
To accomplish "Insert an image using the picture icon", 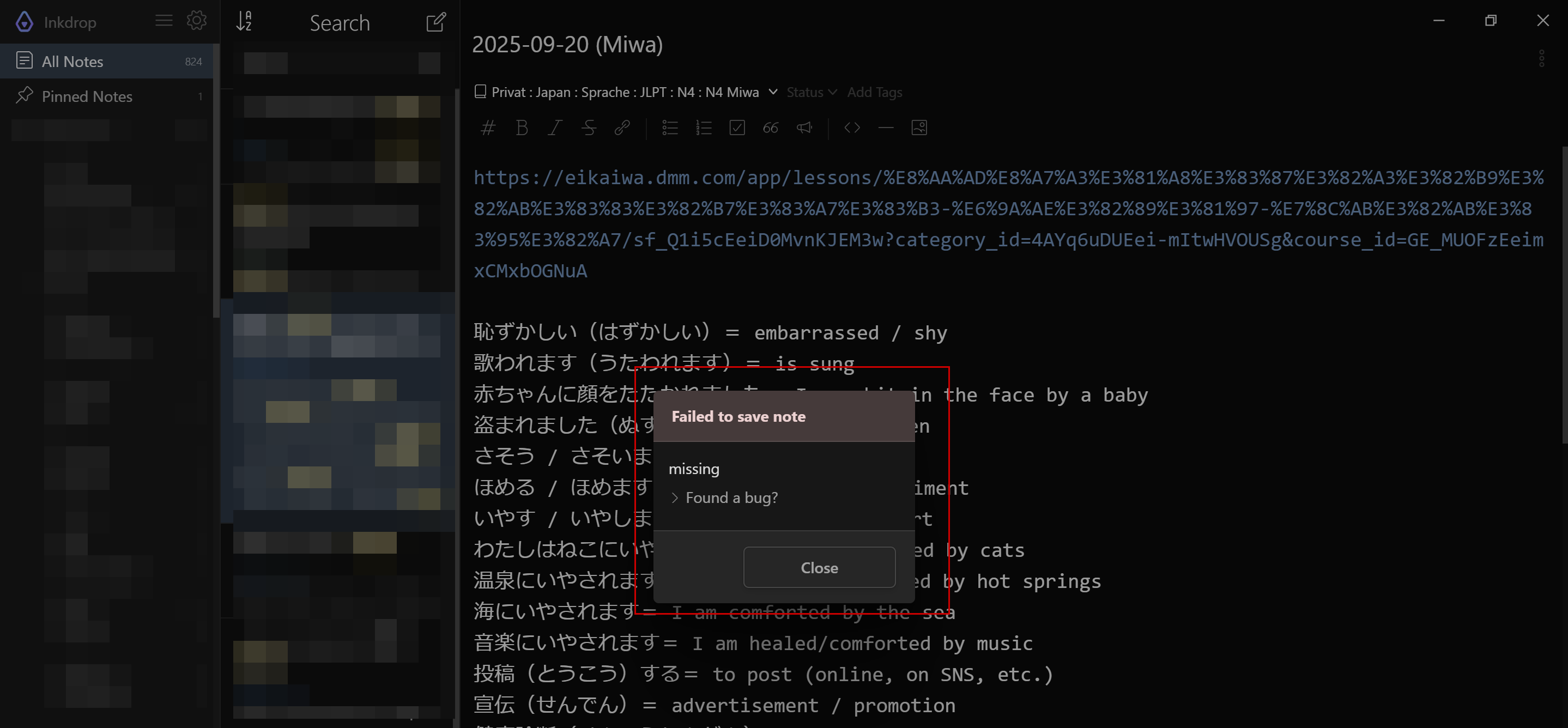I will click(x=919, y=128).
